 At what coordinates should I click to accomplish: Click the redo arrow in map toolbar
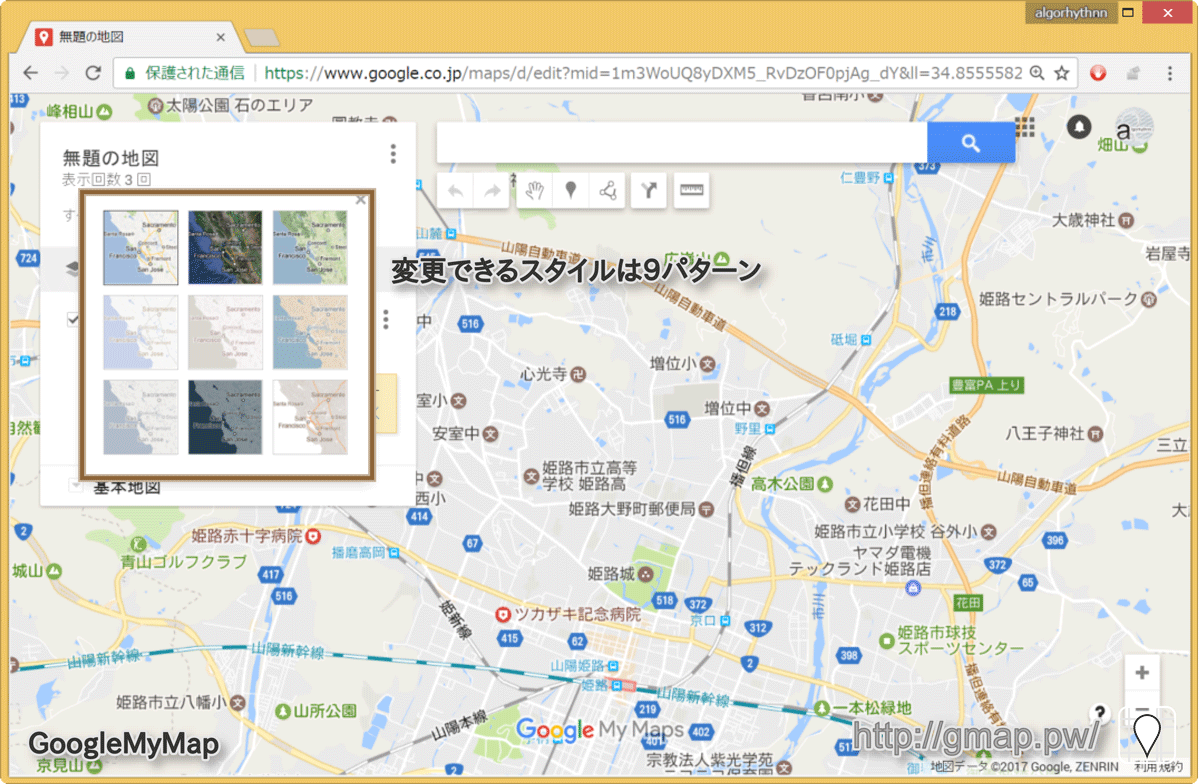coord(491,191)
